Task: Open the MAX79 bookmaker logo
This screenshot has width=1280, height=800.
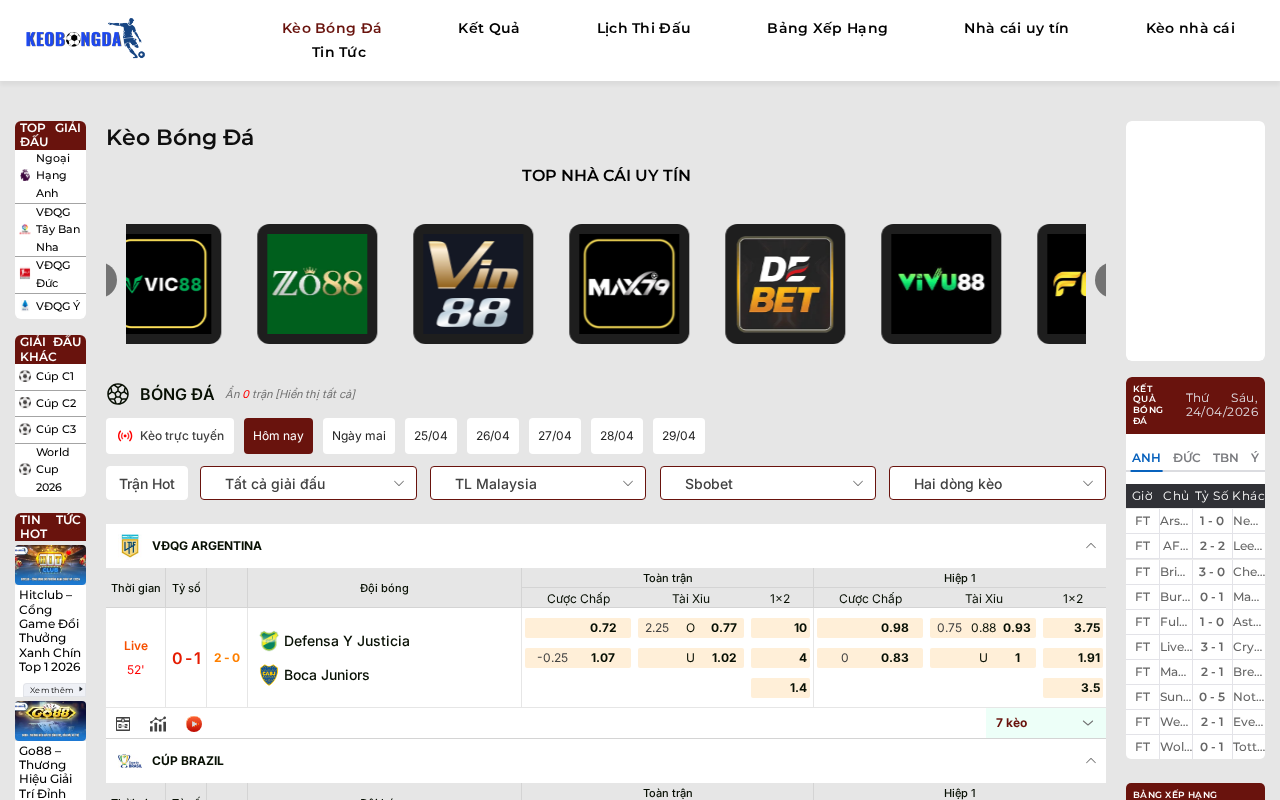Action: [629, 284]
